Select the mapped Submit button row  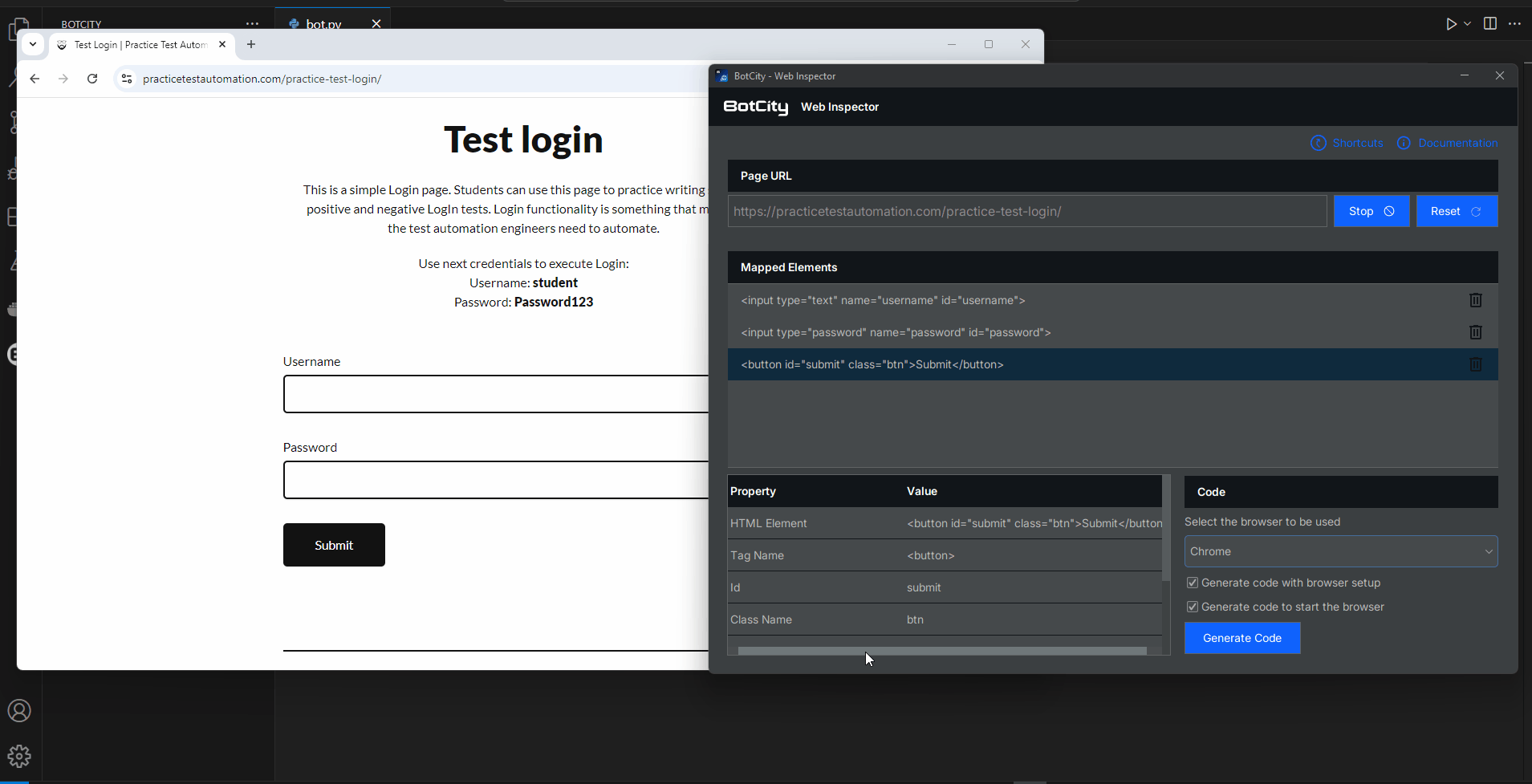pos(1113,364)
